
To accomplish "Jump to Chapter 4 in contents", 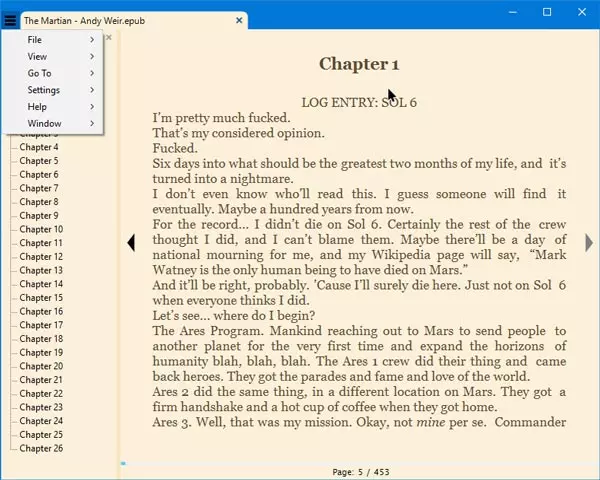I will tap(39, 147).
